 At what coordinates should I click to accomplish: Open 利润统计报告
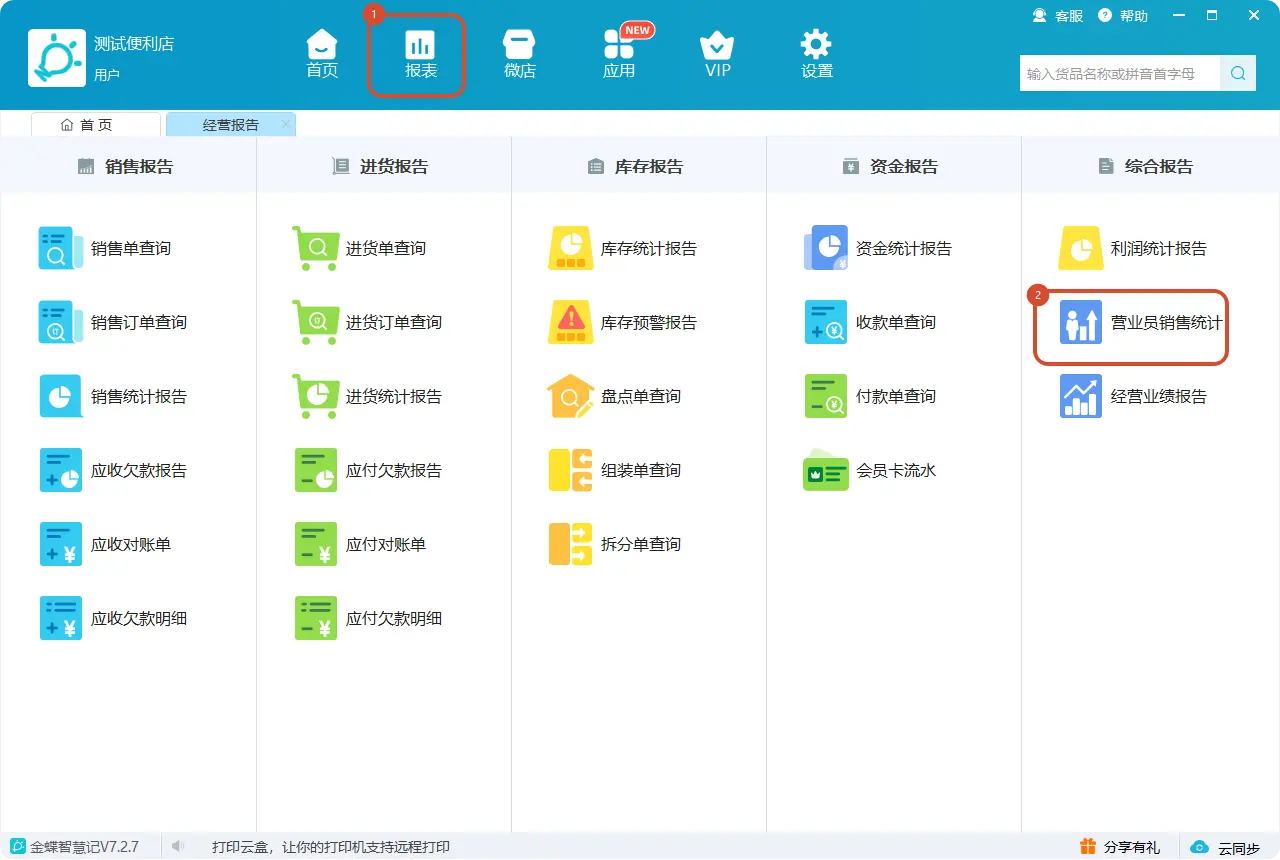click(x=1132, y=248)
